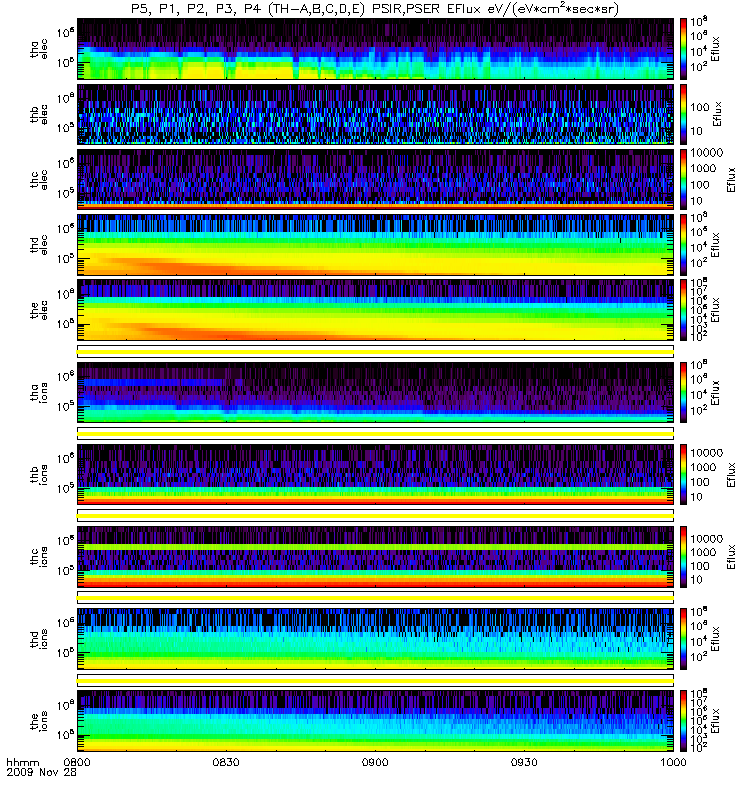750x800 pixels.
Task: Click the 'hhmm' axis unit label
Action: (22, 763)
